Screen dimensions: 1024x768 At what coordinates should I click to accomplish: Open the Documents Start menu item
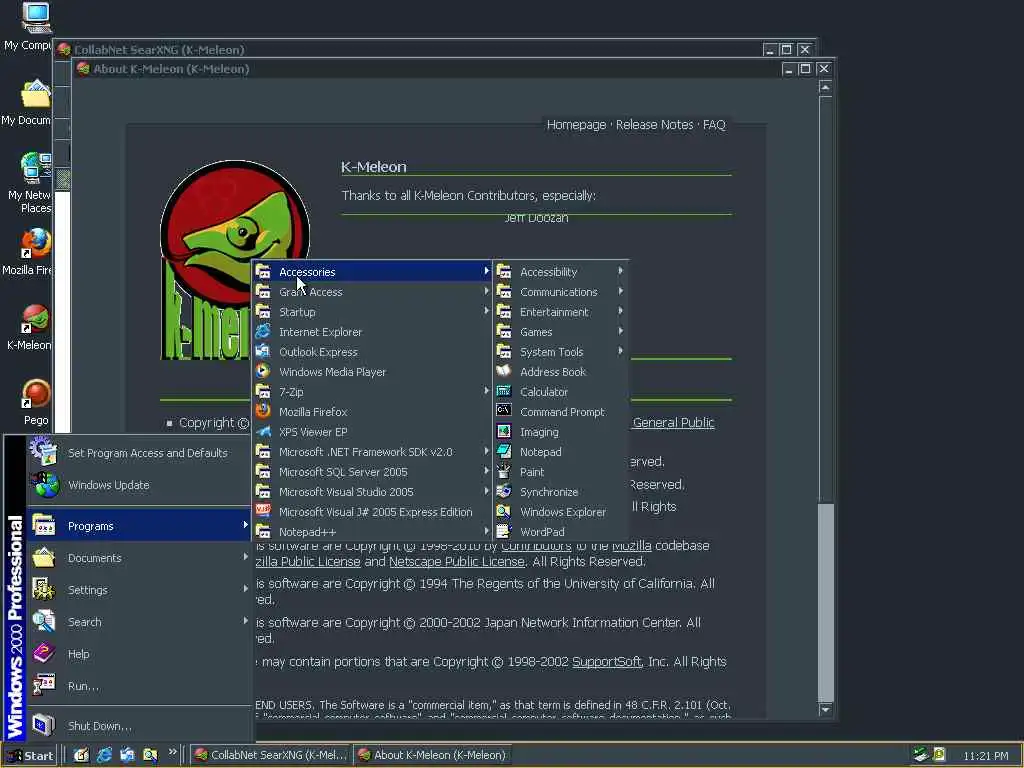click(x=139, y=558)
